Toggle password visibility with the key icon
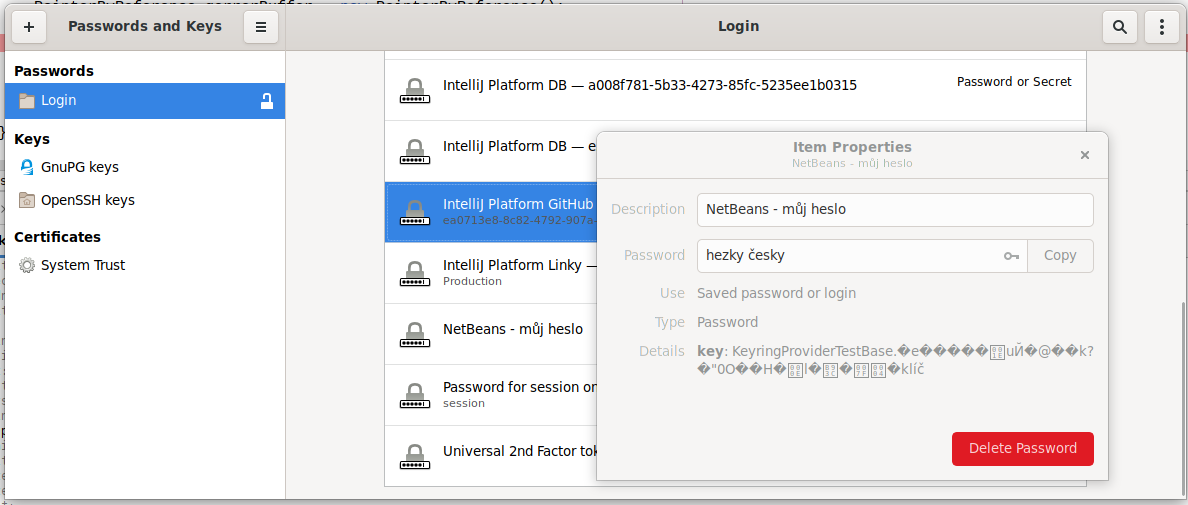1188x505 pixels. 1011,256
